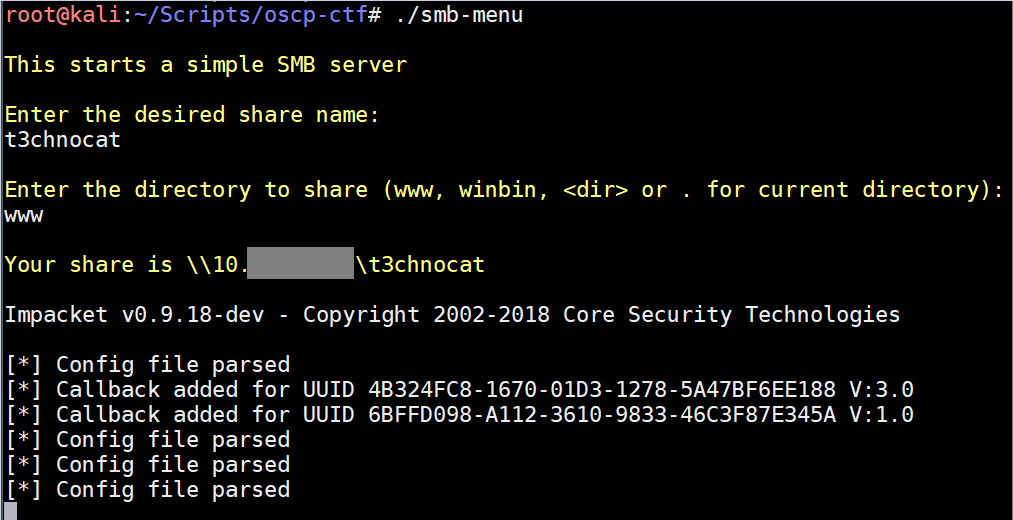Click the typed t3chnocat share name

click(63, 140)
